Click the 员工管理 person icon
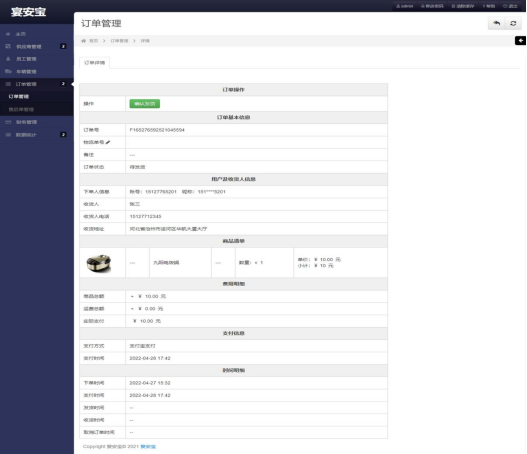 point(8,59)
